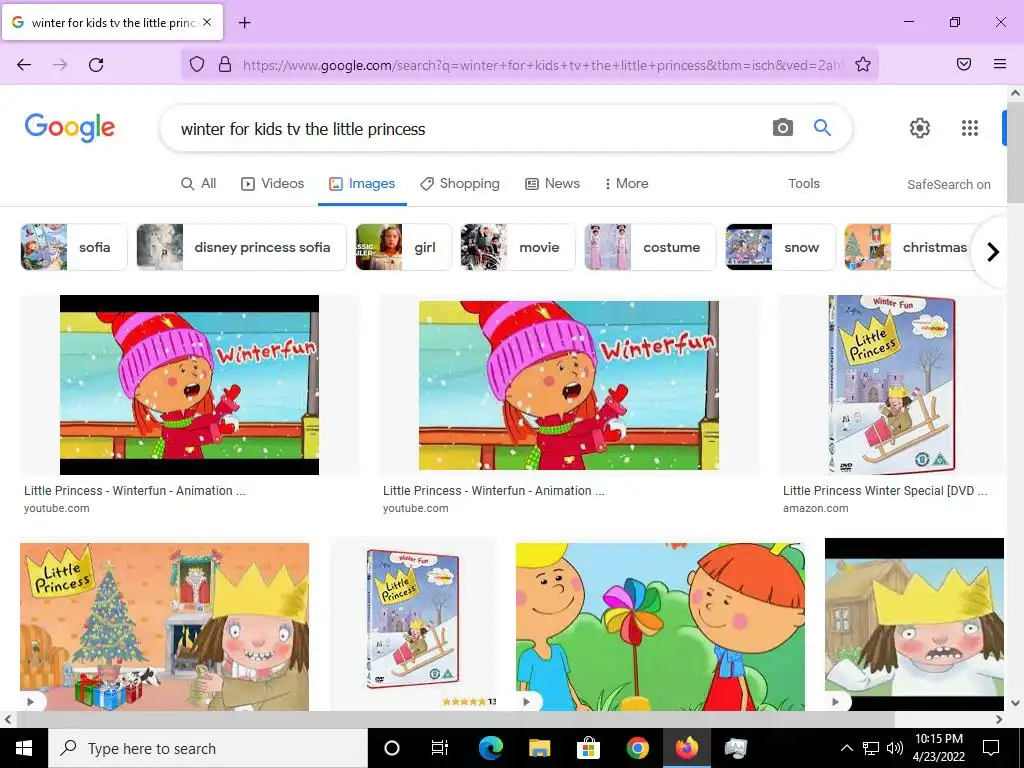Select the snow suggestion chip

tap(780, 247)
